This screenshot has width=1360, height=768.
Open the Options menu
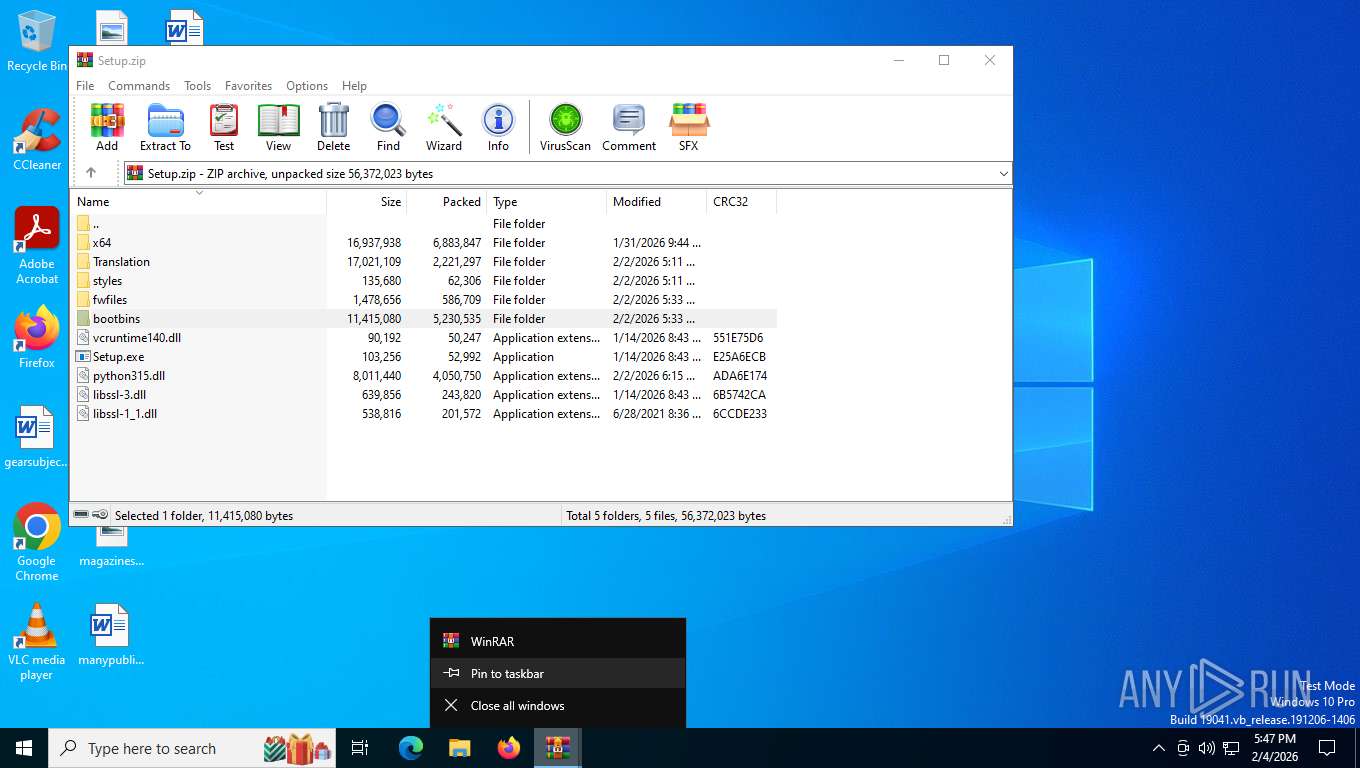click(x=307, y=86)
